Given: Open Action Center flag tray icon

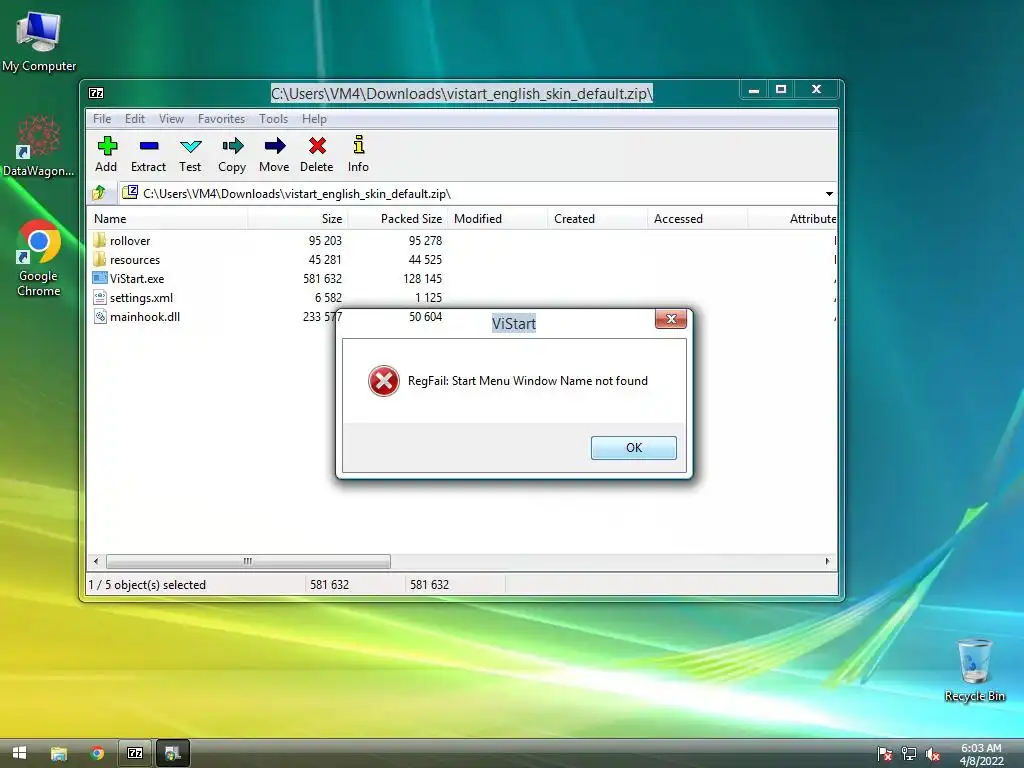Looking at the screenshot, I should point(884,754).
